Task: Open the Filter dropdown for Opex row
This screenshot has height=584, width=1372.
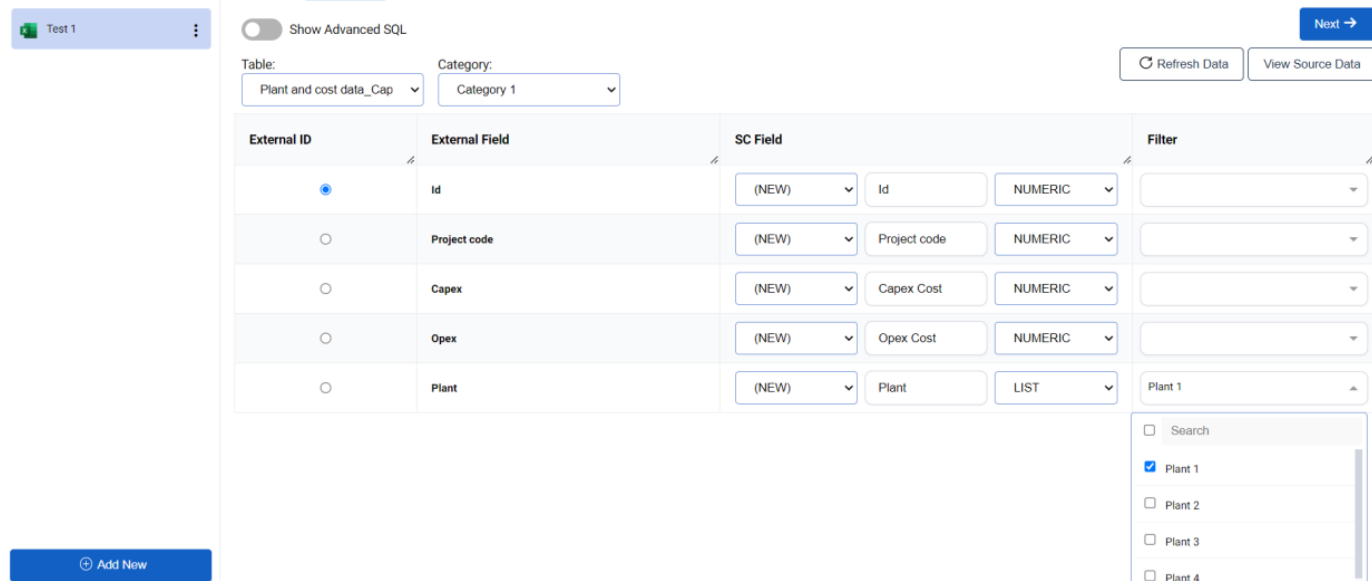Action: [x=1253, y=338]
